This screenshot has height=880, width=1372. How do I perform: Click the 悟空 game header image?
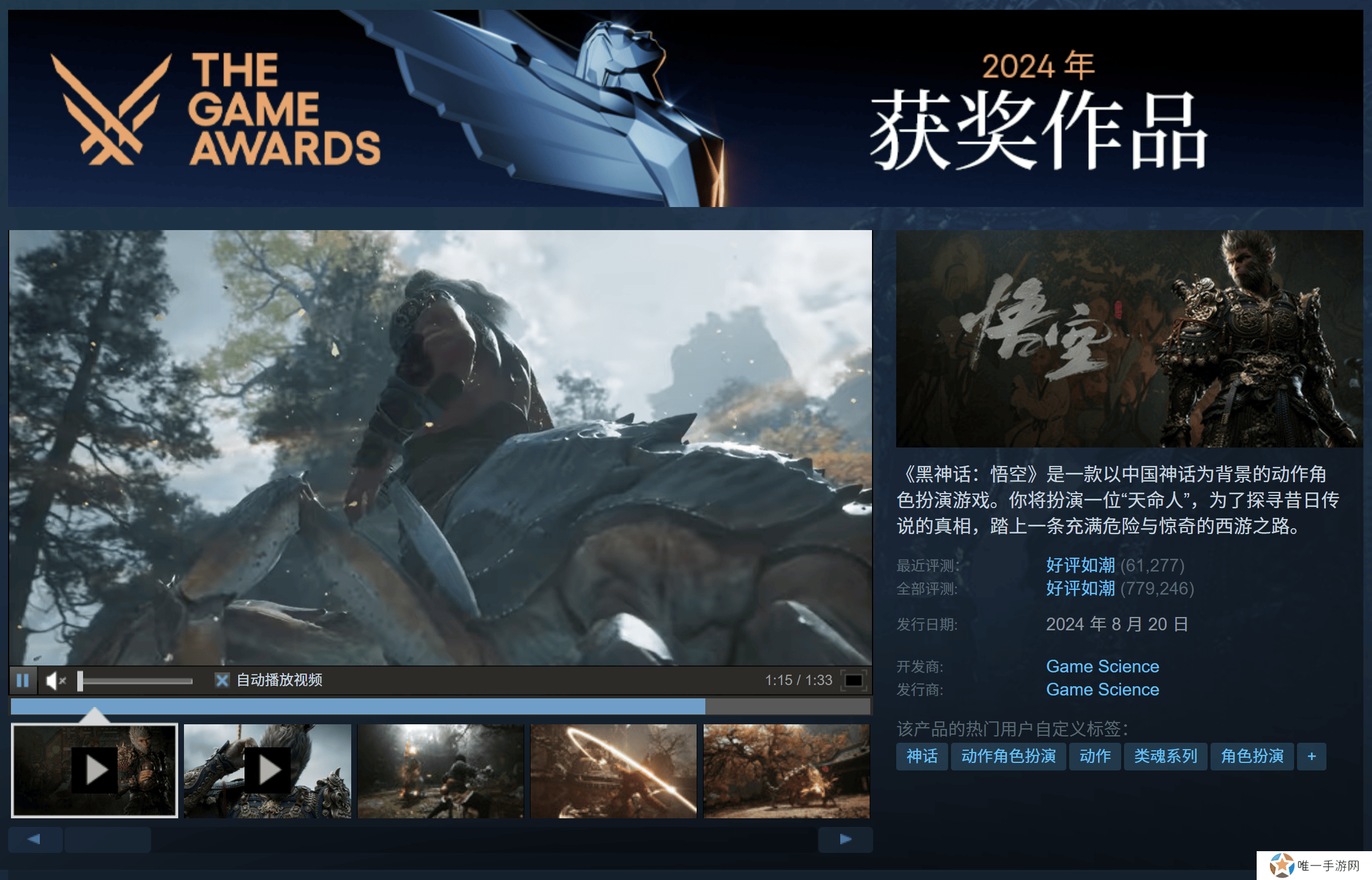(1129, 339)
